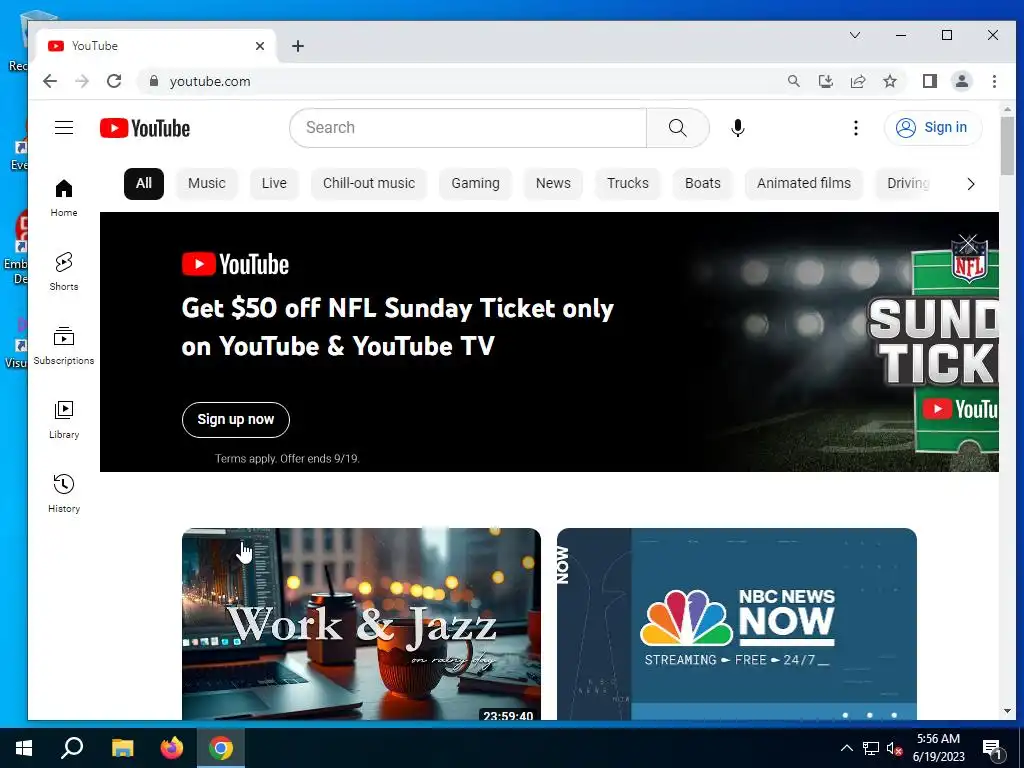This screenshot has width=1024, height=768.
Task: Select the News filter chip
Action: click(x=553, y=184)
